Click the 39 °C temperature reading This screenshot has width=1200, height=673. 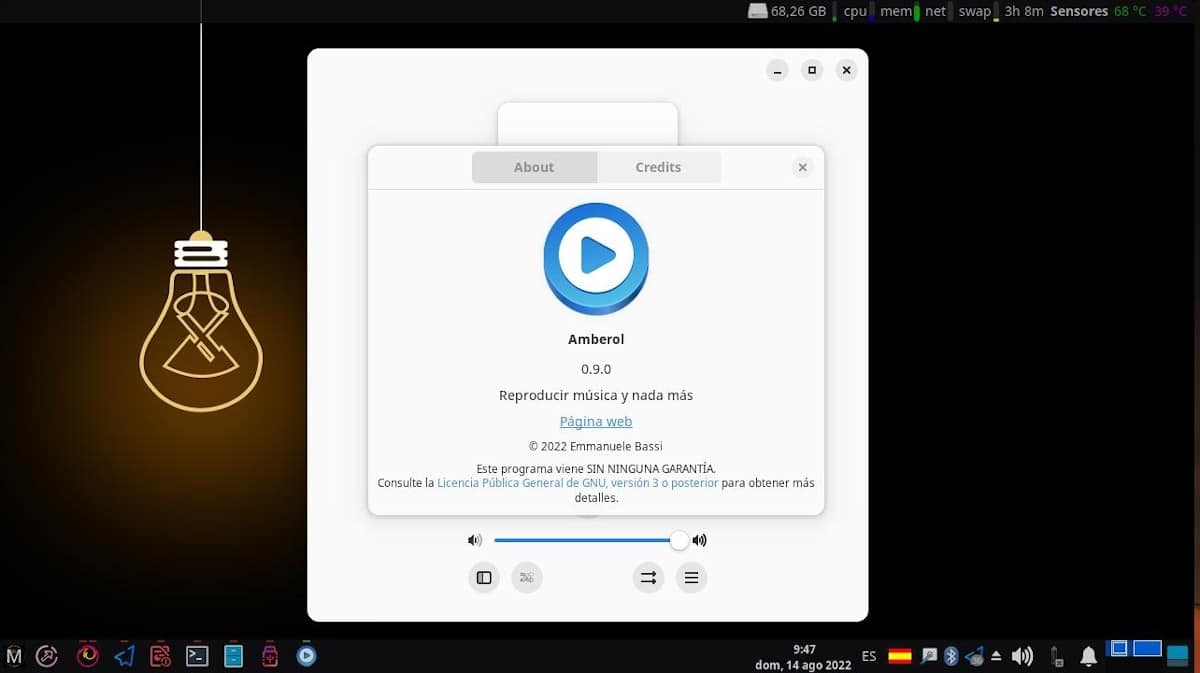(1170, 11)
